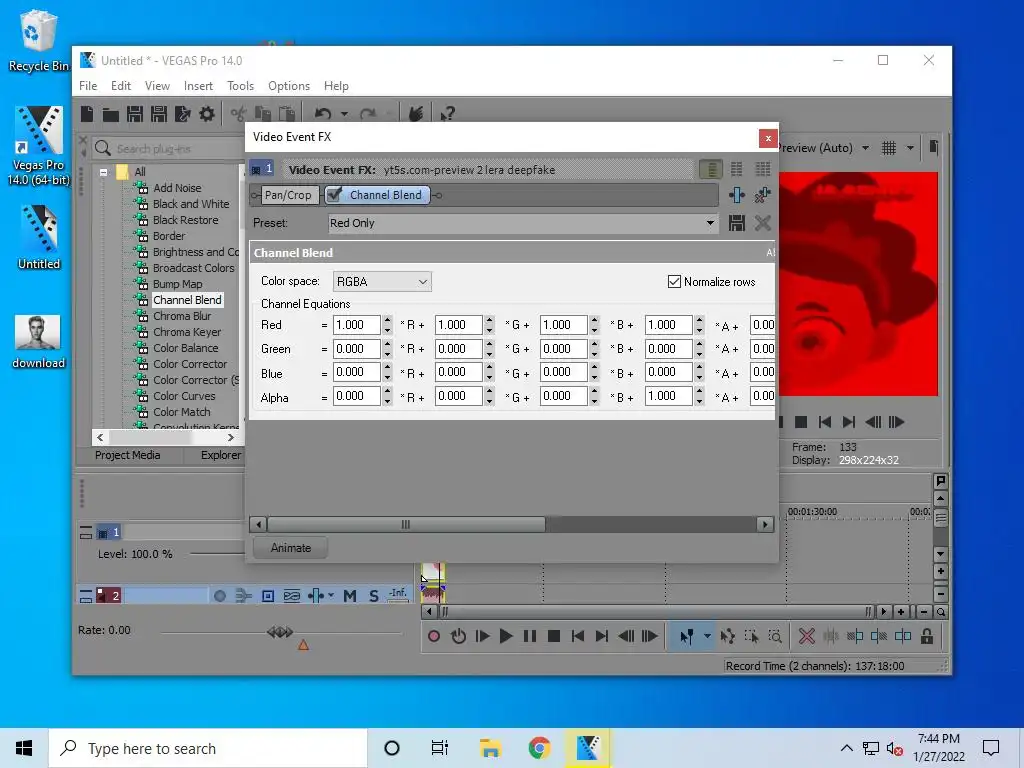Select the Normal Edit tool
Image resolution: width=1024 pixels, height=768 pixels.
point(686,636)
